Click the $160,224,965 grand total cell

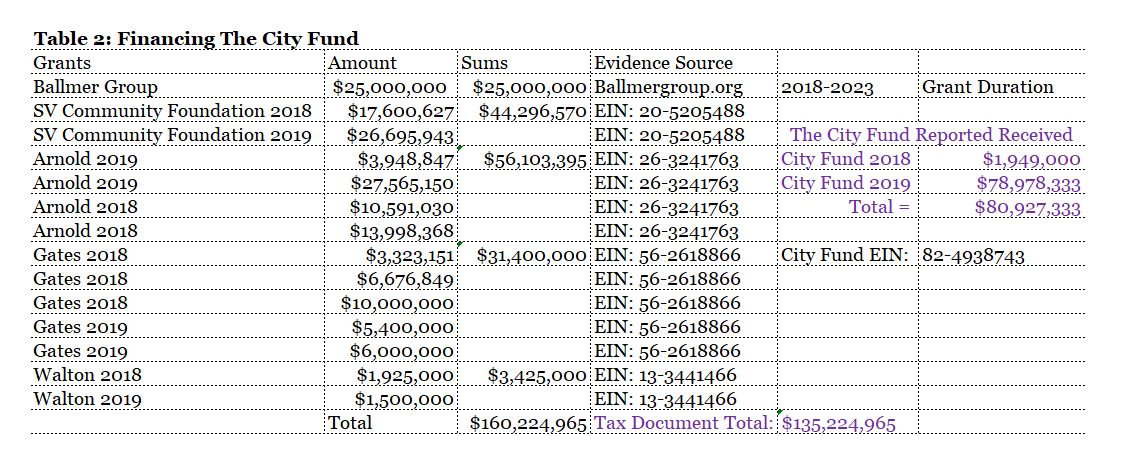[528, 423]
